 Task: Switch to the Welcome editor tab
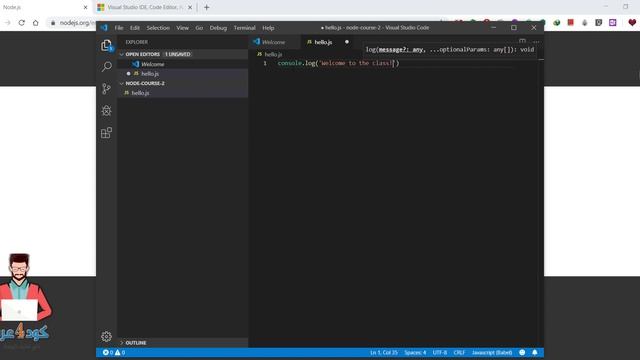274,42
